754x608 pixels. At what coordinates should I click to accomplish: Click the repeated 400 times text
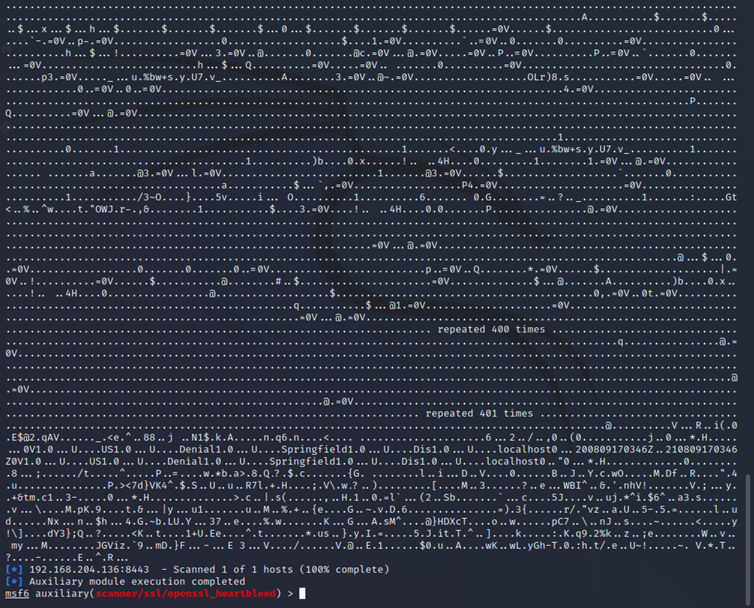(x=492, y=329)
